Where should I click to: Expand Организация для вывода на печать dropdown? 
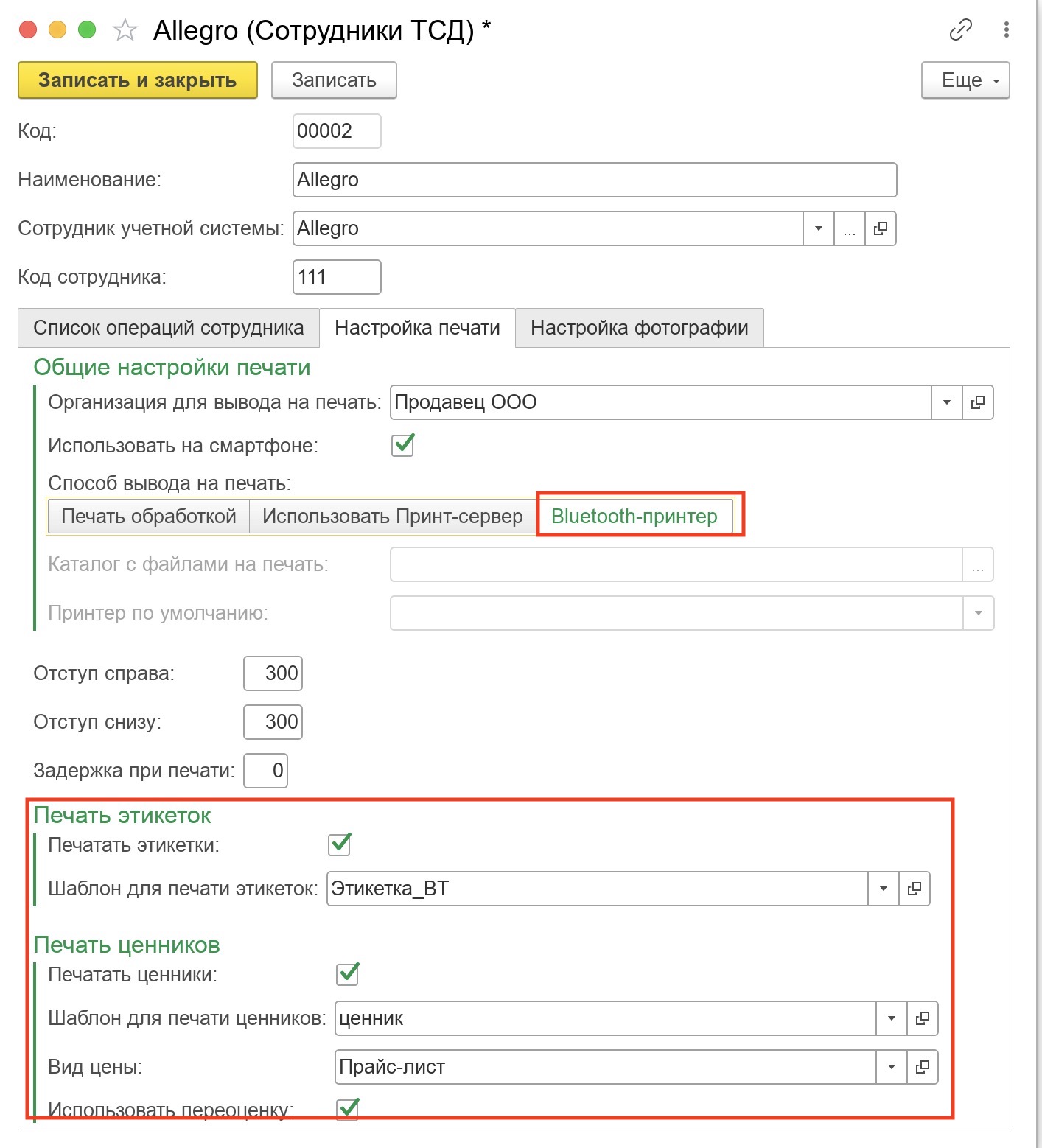(947, 402)
